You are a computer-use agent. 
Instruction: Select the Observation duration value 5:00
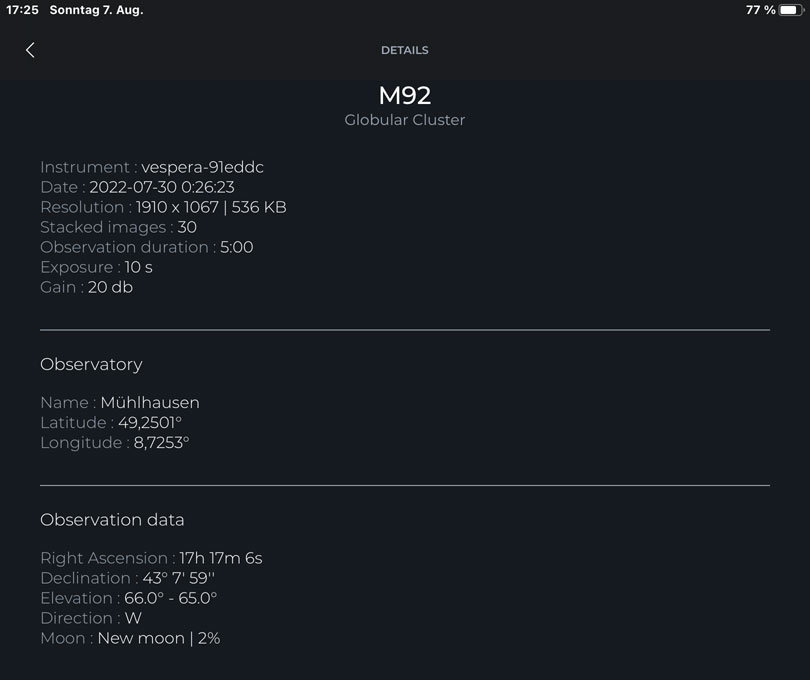(236, 247)
